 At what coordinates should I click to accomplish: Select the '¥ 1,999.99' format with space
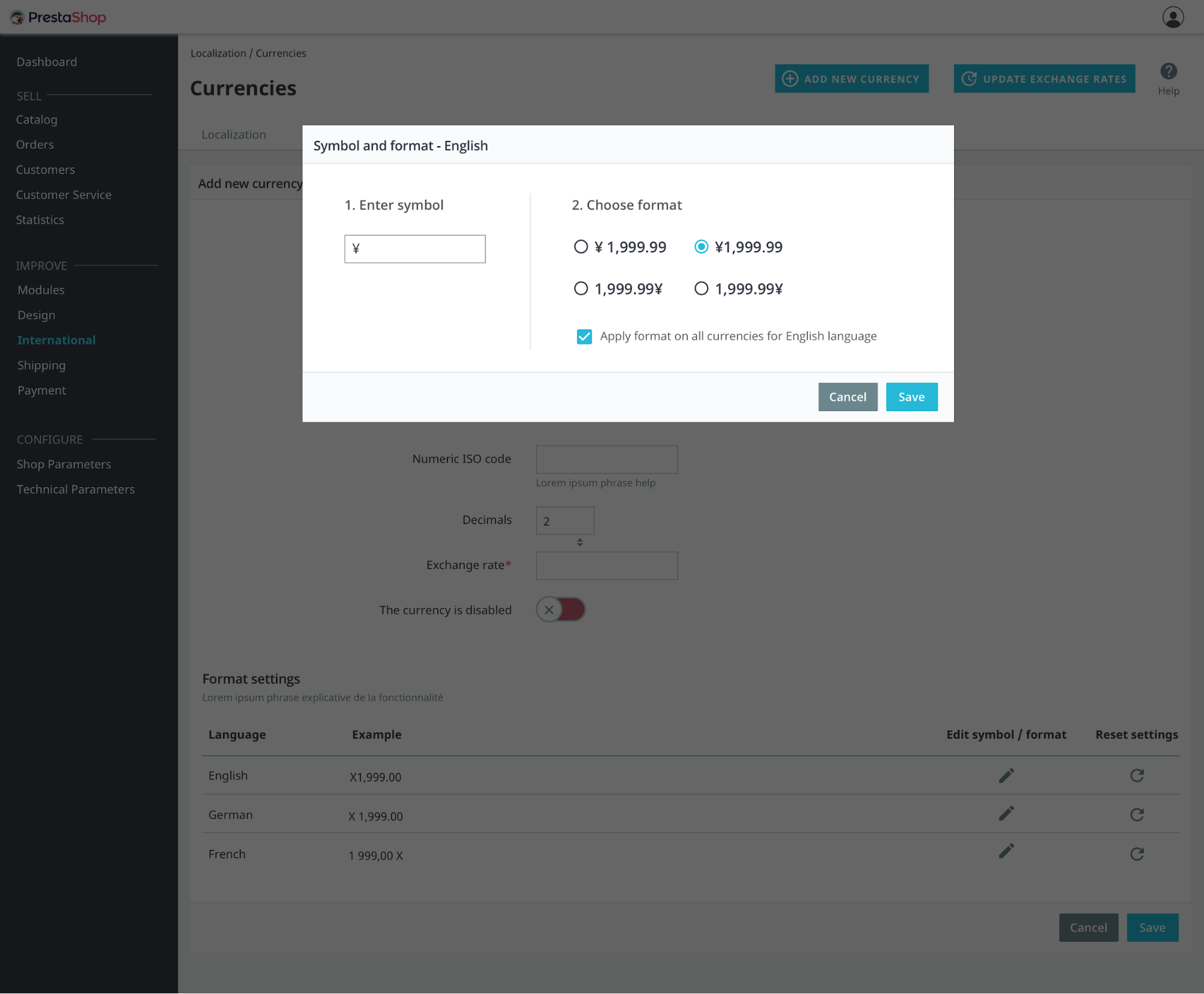tap(581, 247)
